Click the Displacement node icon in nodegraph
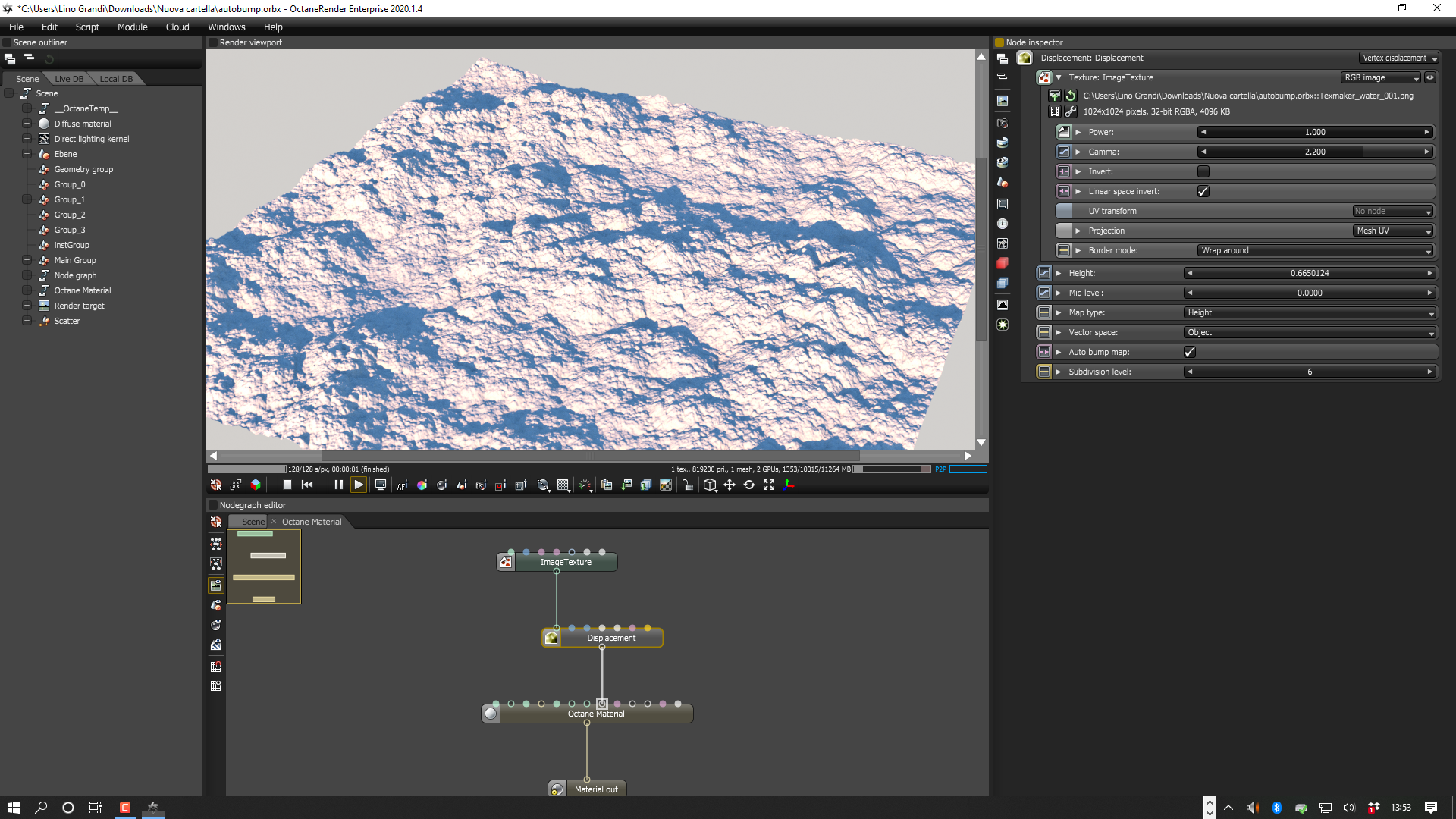Screen dimensions: 1456x819 click(551, 639)
